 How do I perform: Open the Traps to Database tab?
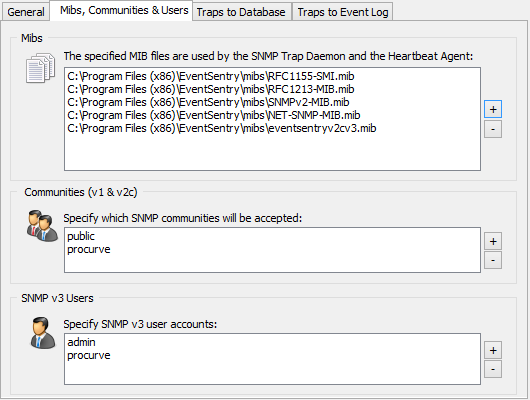tap(241, 12)
